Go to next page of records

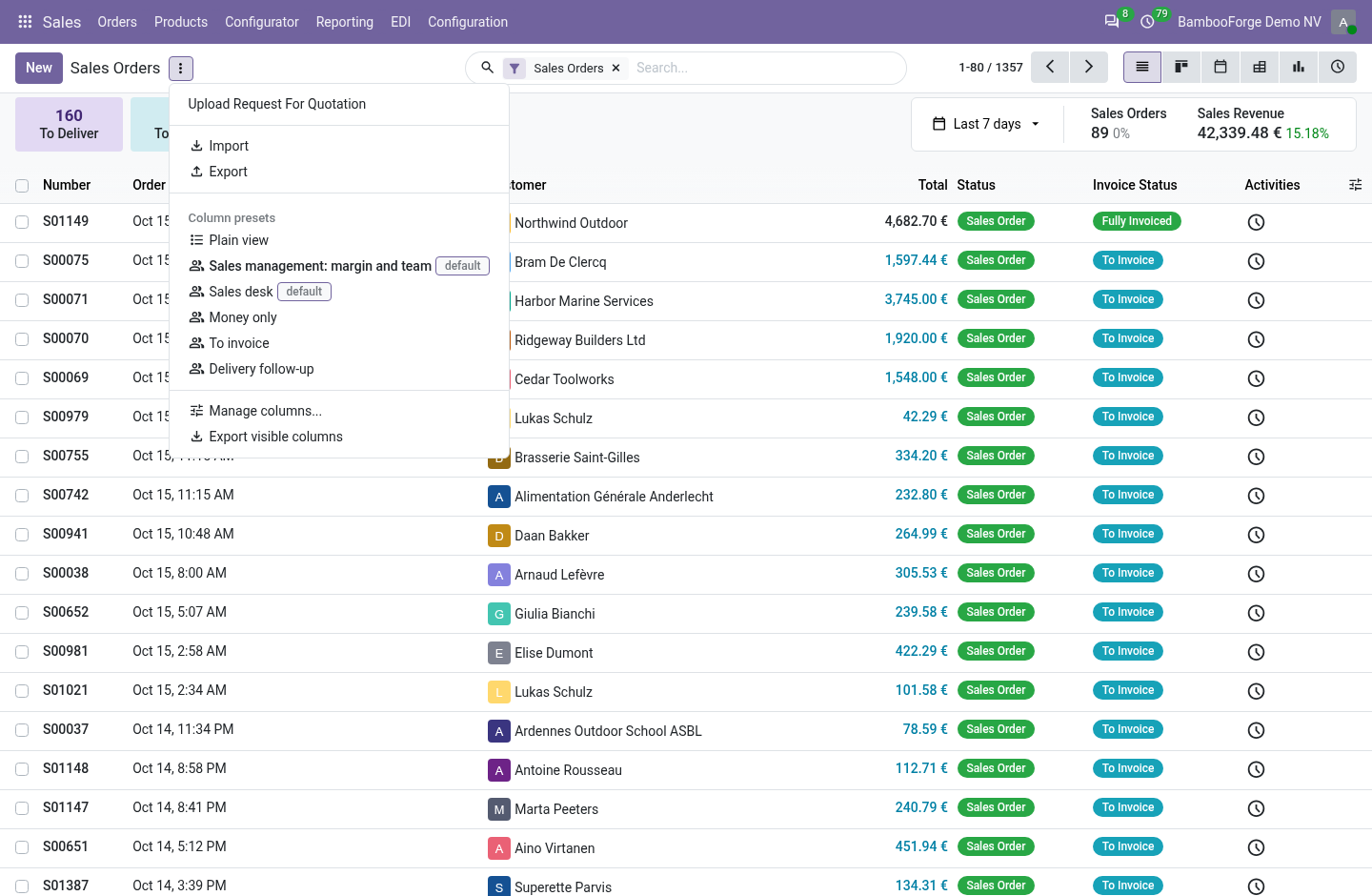1089,67
